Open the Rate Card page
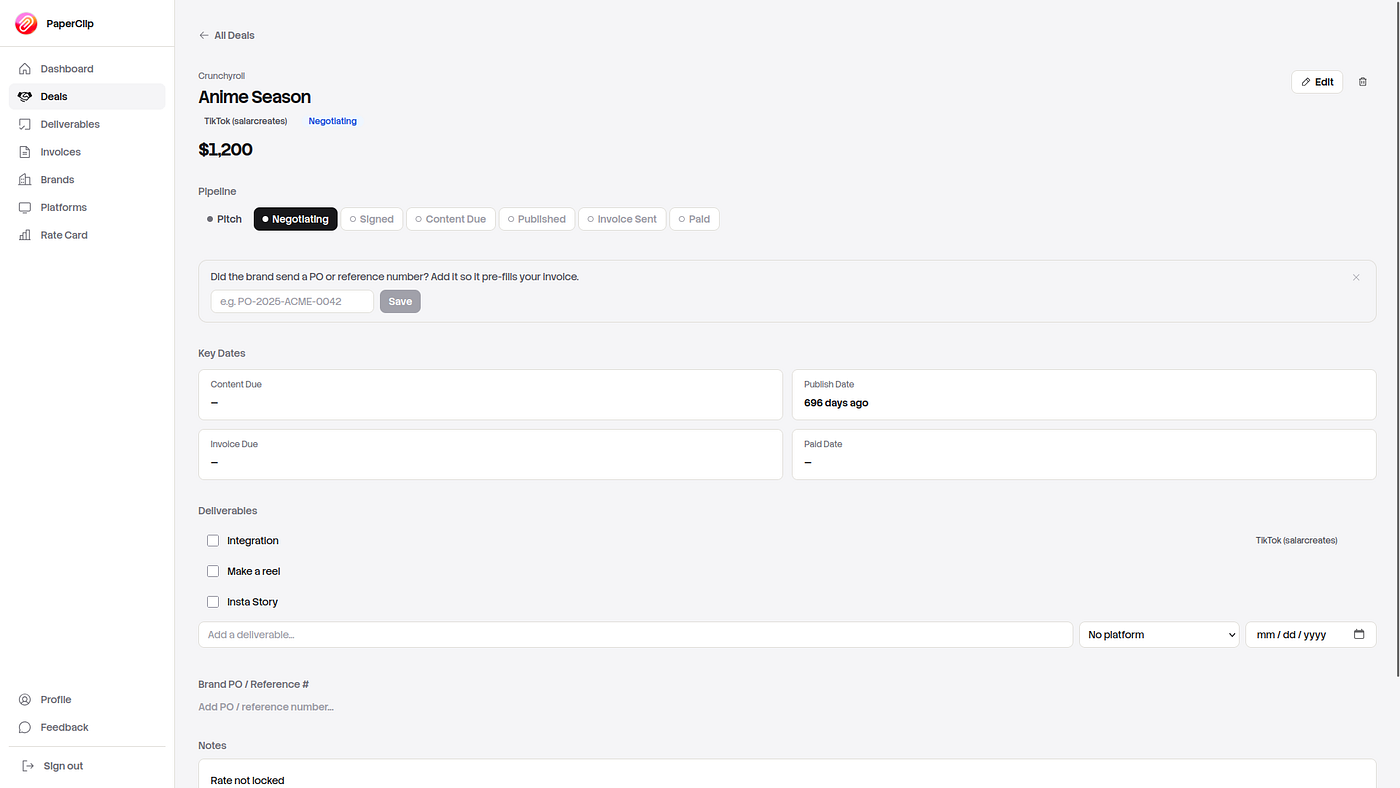1400x788 pixels. pyautogui.click(x=87, y=235)
